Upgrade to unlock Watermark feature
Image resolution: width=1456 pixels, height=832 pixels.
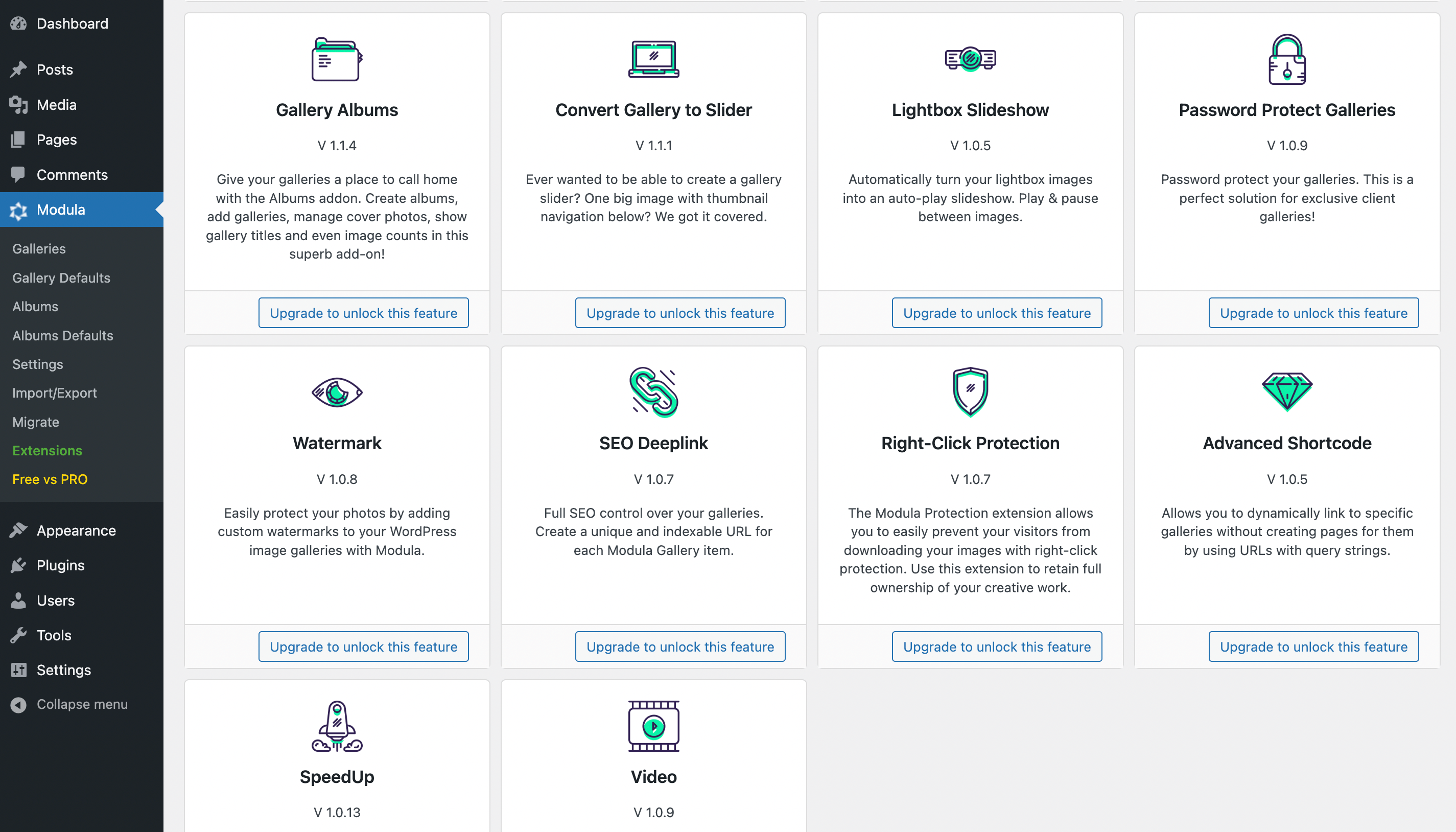point(363,646)
